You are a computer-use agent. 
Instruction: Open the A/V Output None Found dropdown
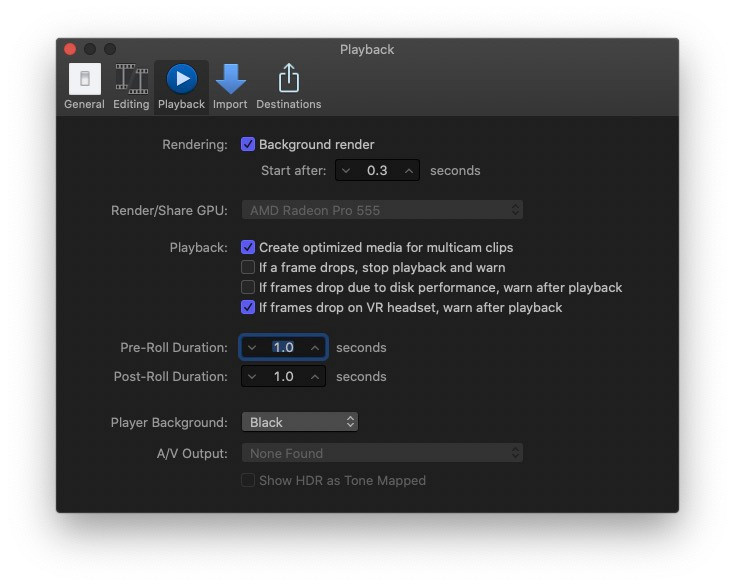[x=382, y=453]
